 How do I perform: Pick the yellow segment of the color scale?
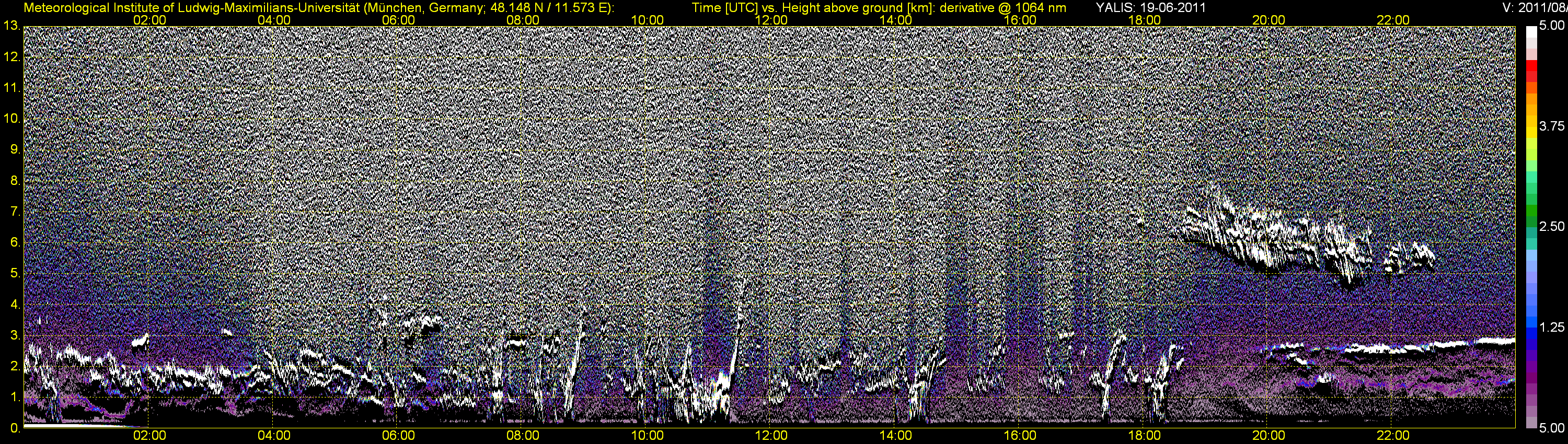point(1531,134)
